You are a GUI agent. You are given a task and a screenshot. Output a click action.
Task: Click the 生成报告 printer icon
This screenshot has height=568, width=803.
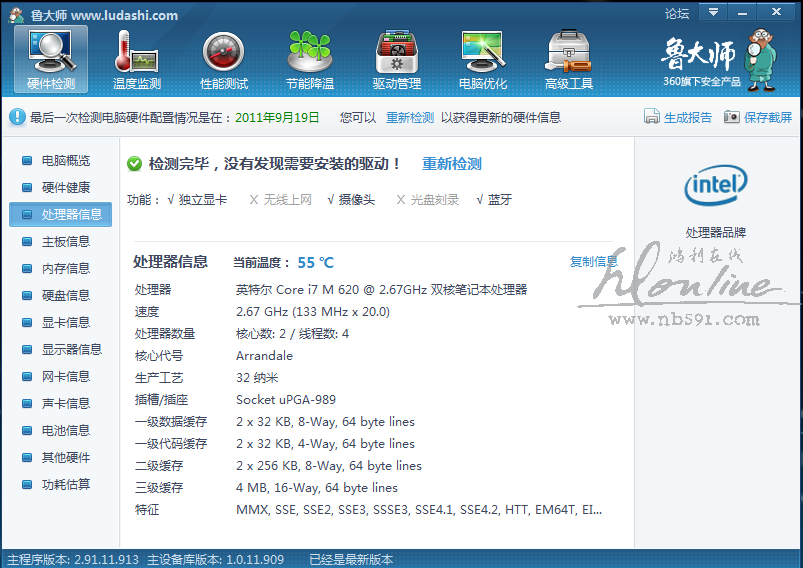point(651,117)
